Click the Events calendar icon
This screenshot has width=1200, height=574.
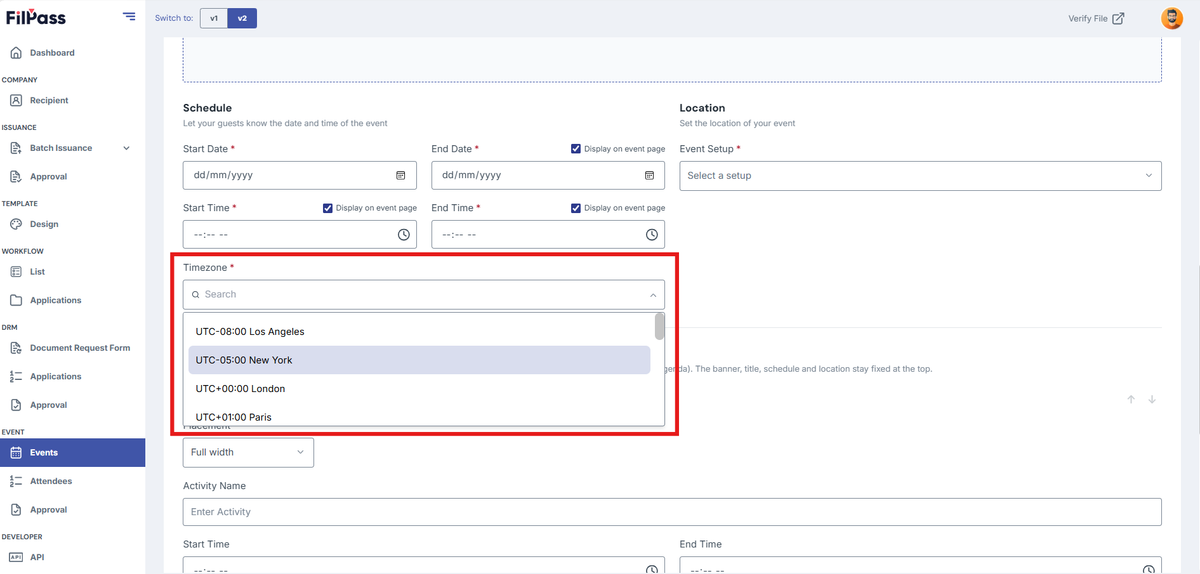(16, 453)
